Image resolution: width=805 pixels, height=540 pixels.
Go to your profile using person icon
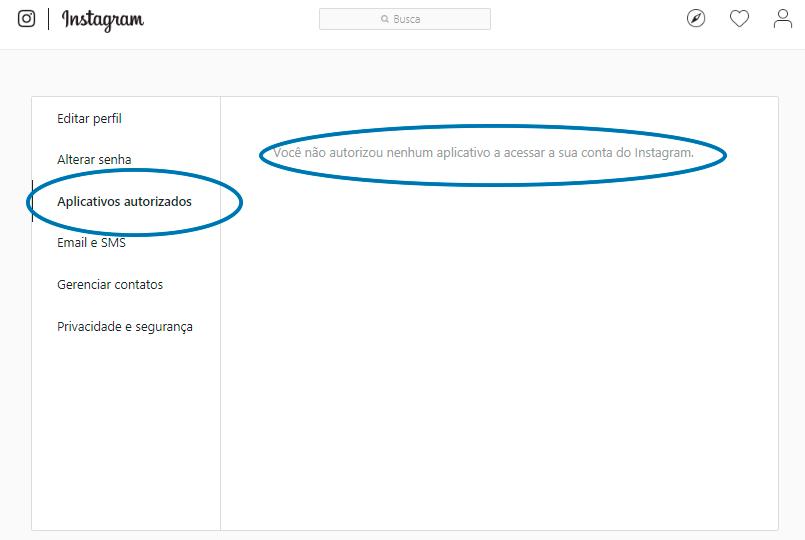pos(783,18)
